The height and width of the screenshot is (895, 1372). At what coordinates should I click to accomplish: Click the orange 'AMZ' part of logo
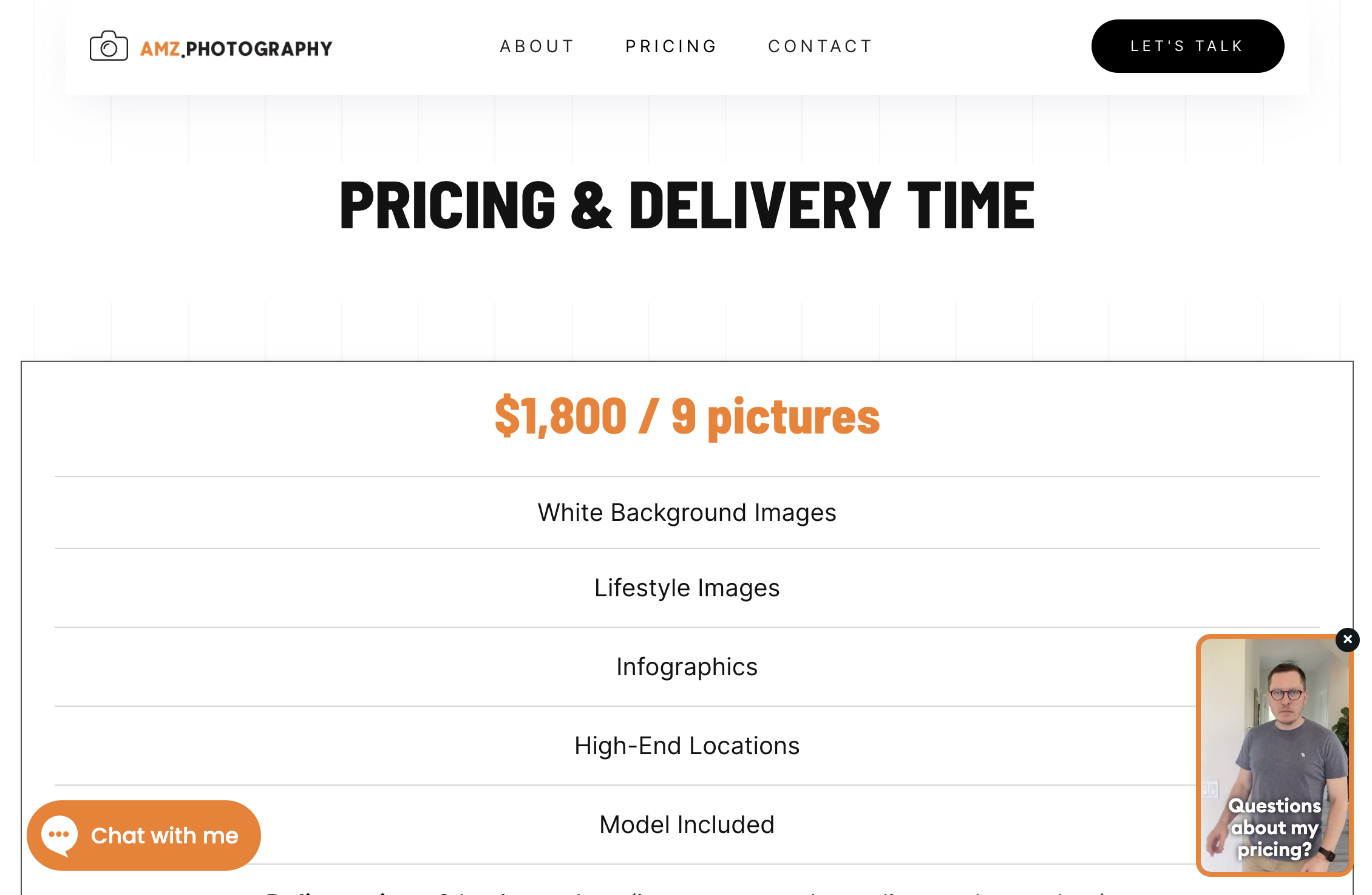[160, 49]
